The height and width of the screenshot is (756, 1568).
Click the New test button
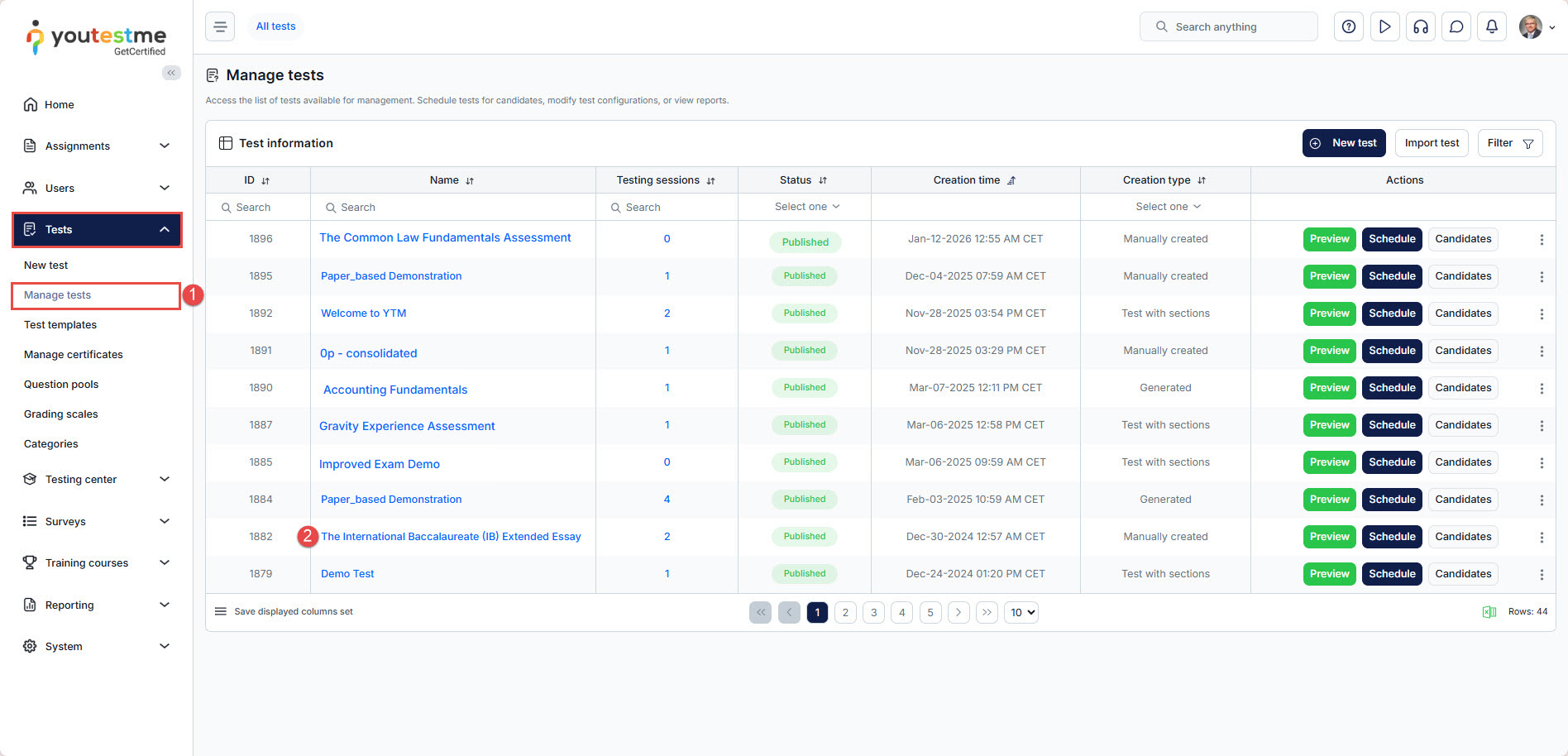1343,143
